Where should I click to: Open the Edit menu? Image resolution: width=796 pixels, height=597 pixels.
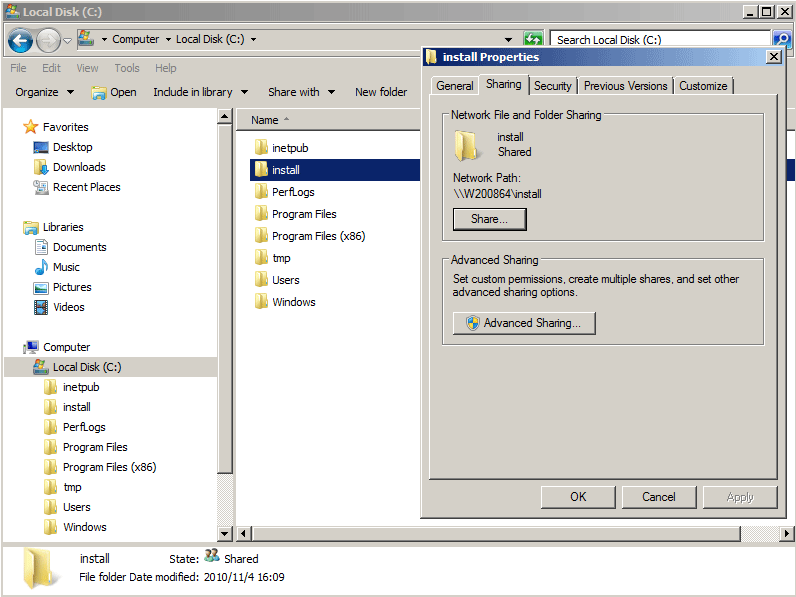tap(51, 68)
